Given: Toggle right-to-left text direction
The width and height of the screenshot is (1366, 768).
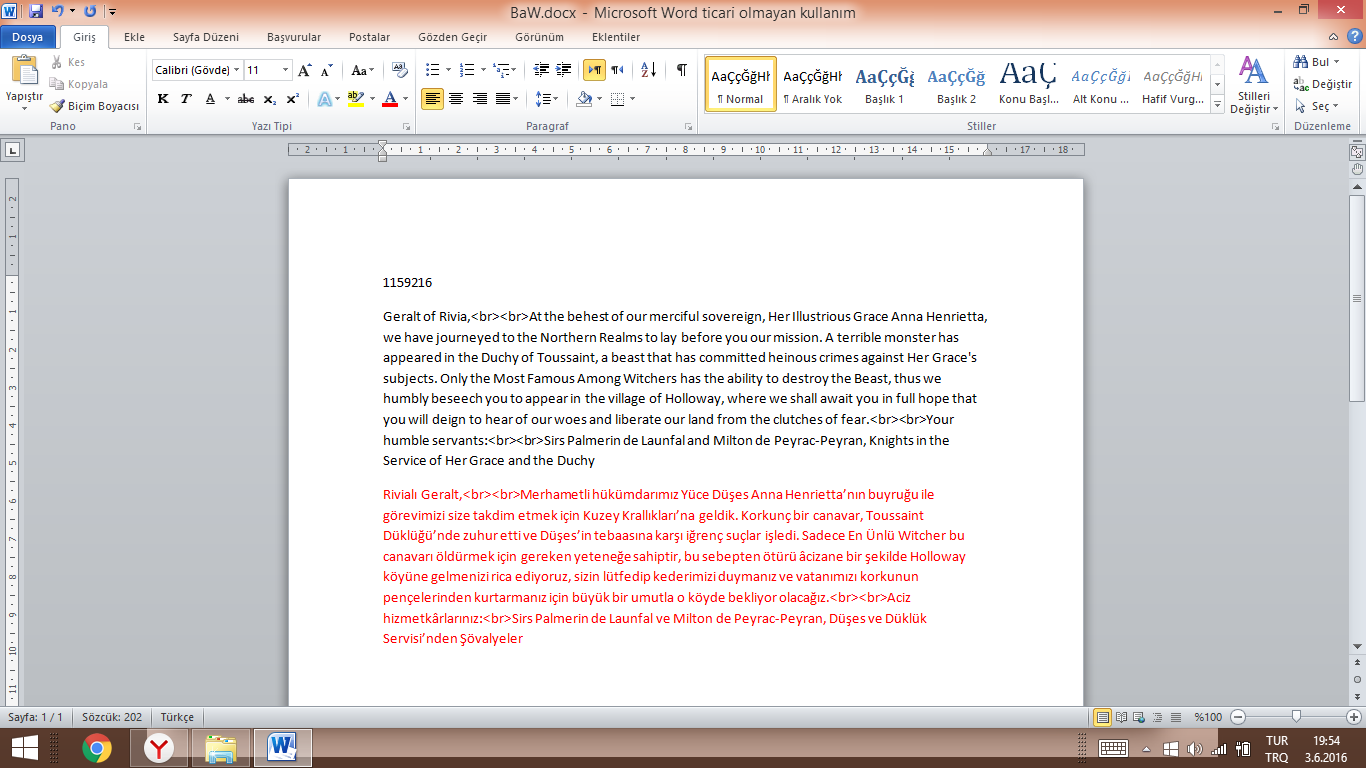Looking at the screenshot, I should pyautogui.click(x=617, y=70).
